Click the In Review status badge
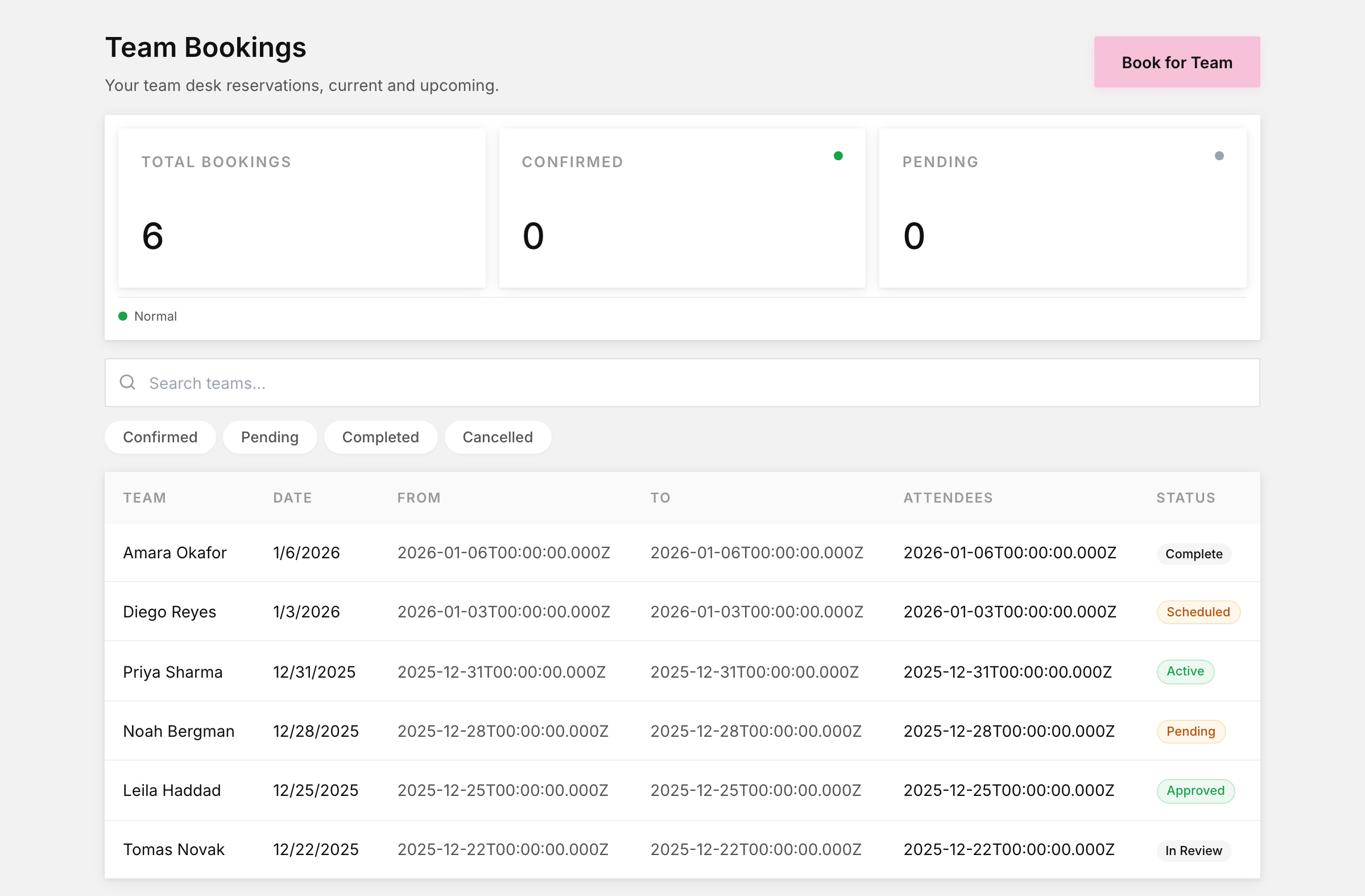This screenshot has height=896, width=1365. (x=1193, y=851)
